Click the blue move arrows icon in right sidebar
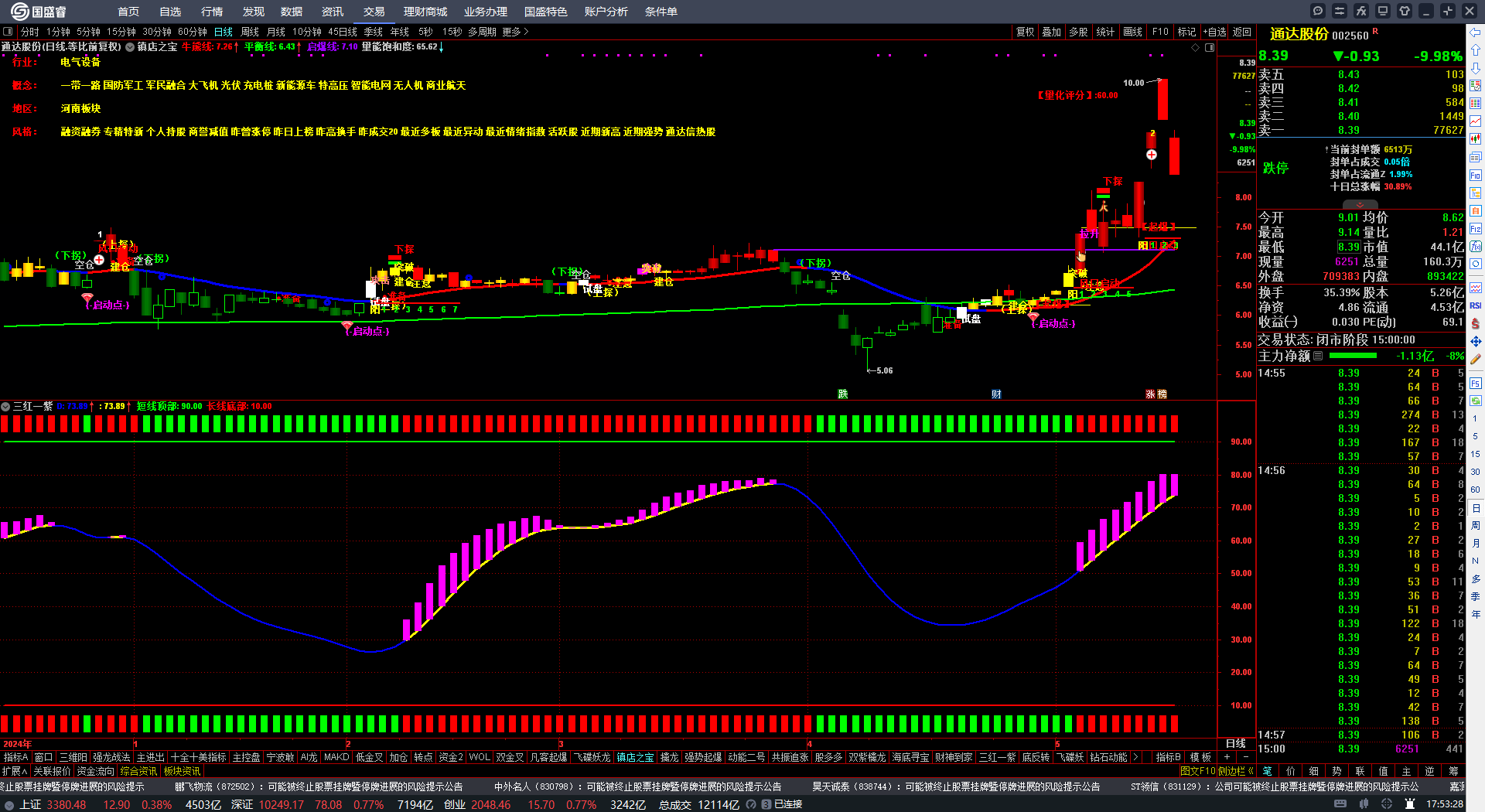 1476,341
